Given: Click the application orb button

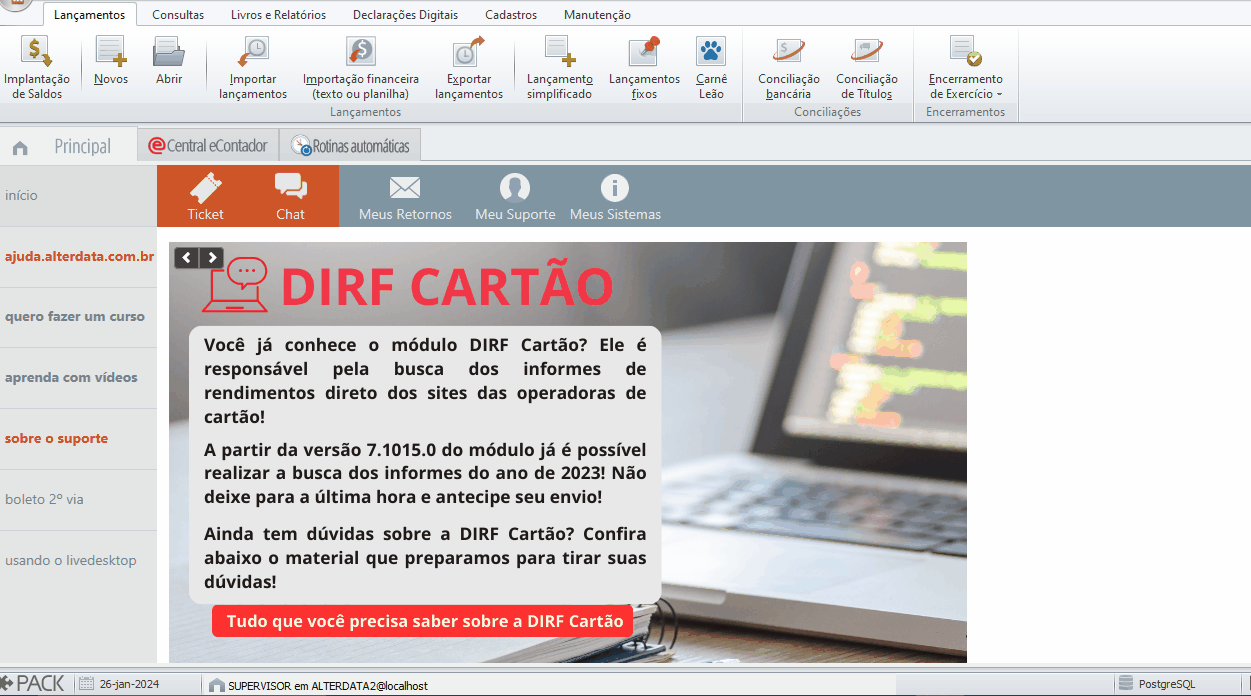Looking at the screenshot, I should coord(15,5).
